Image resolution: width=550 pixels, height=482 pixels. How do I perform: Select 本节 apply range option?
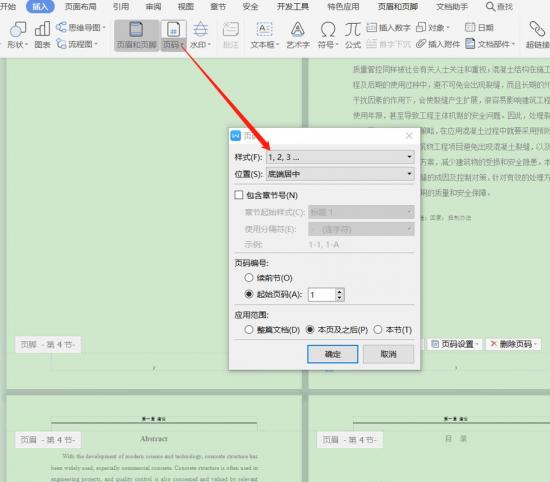tap(378, 330)
